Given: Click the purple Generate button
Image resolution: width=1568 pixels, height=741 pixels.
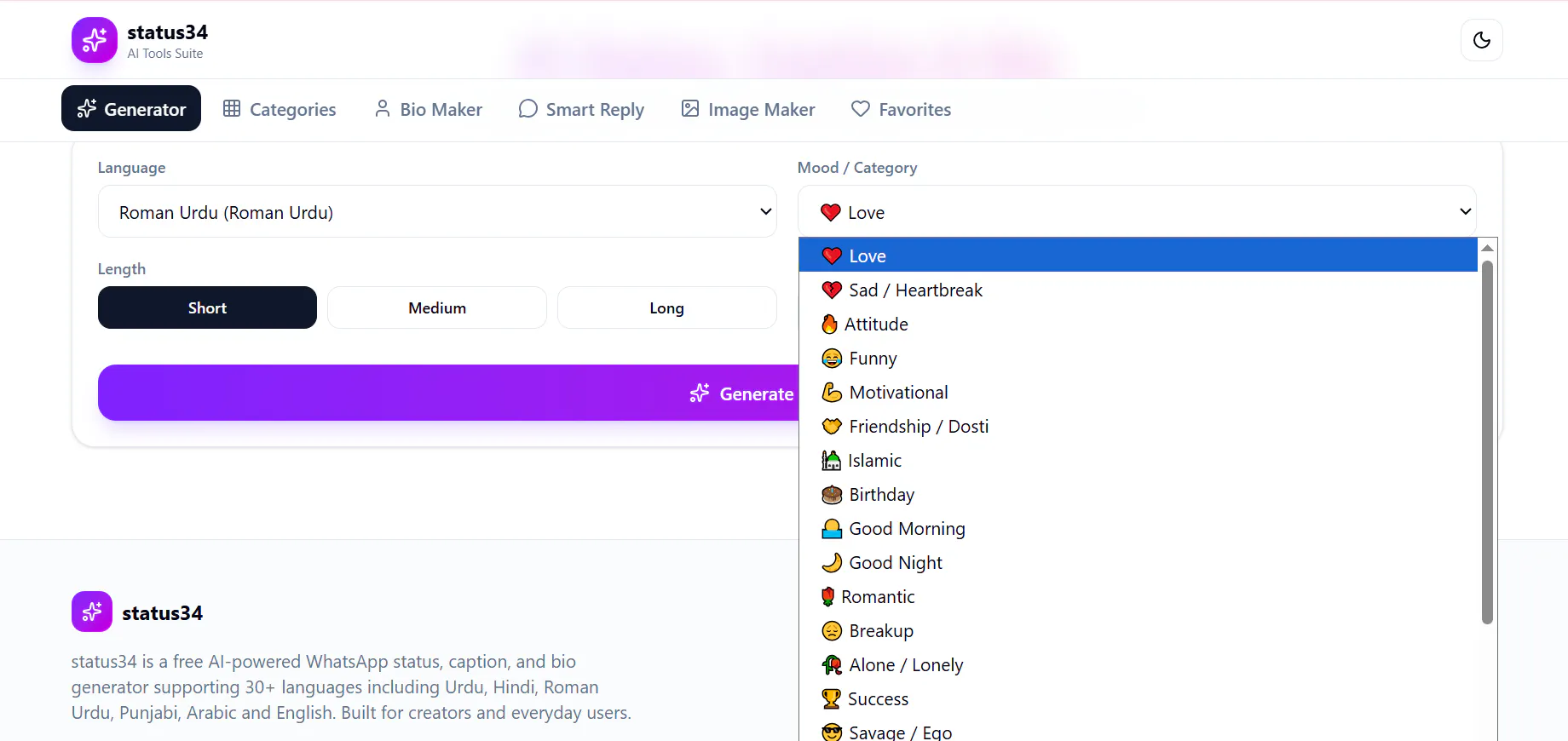Looking at the screenshot, I should [x=448, y=393].
